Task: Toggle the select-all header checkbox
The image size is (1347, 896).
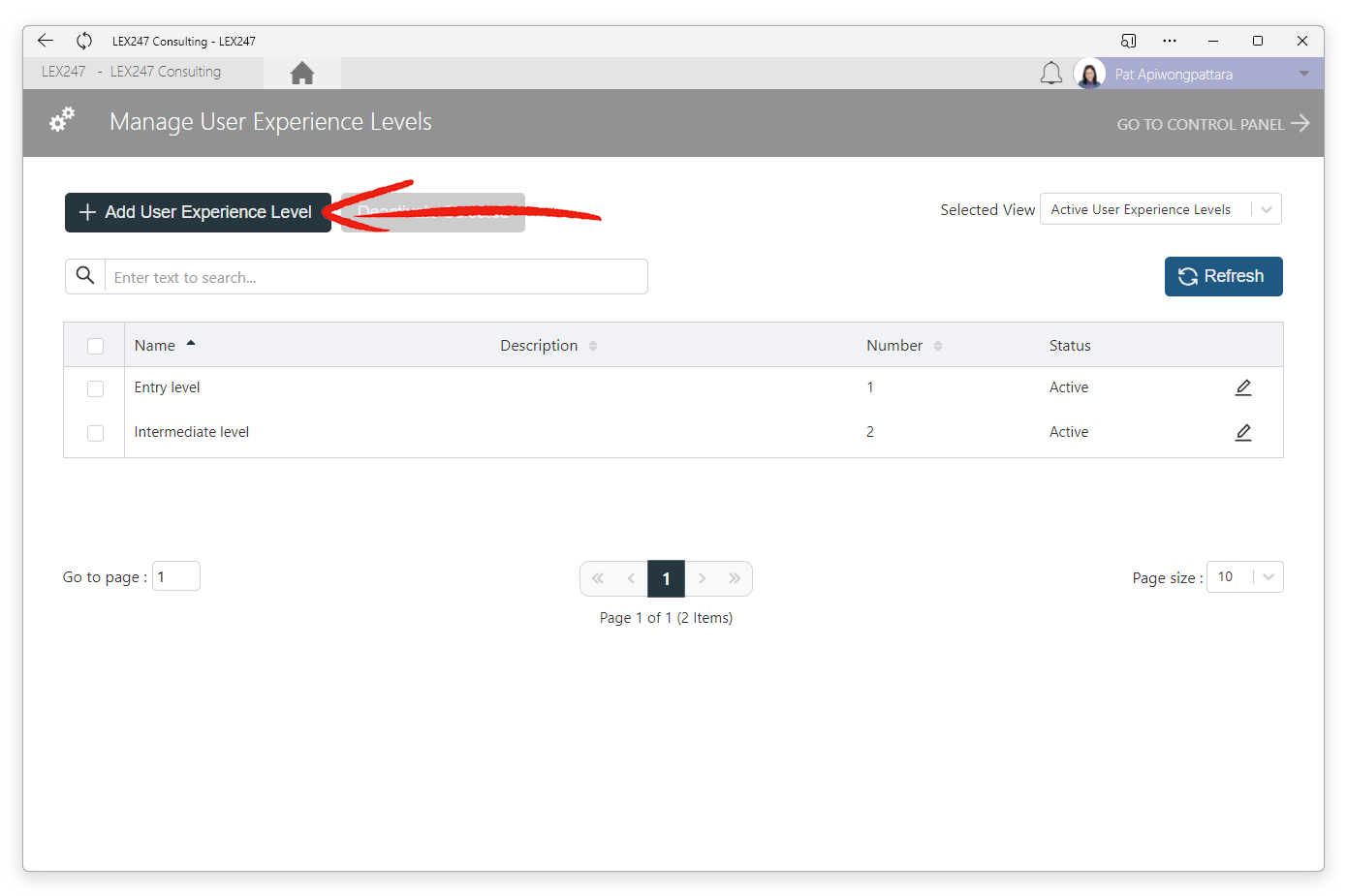Action: [x=95, y=346]
